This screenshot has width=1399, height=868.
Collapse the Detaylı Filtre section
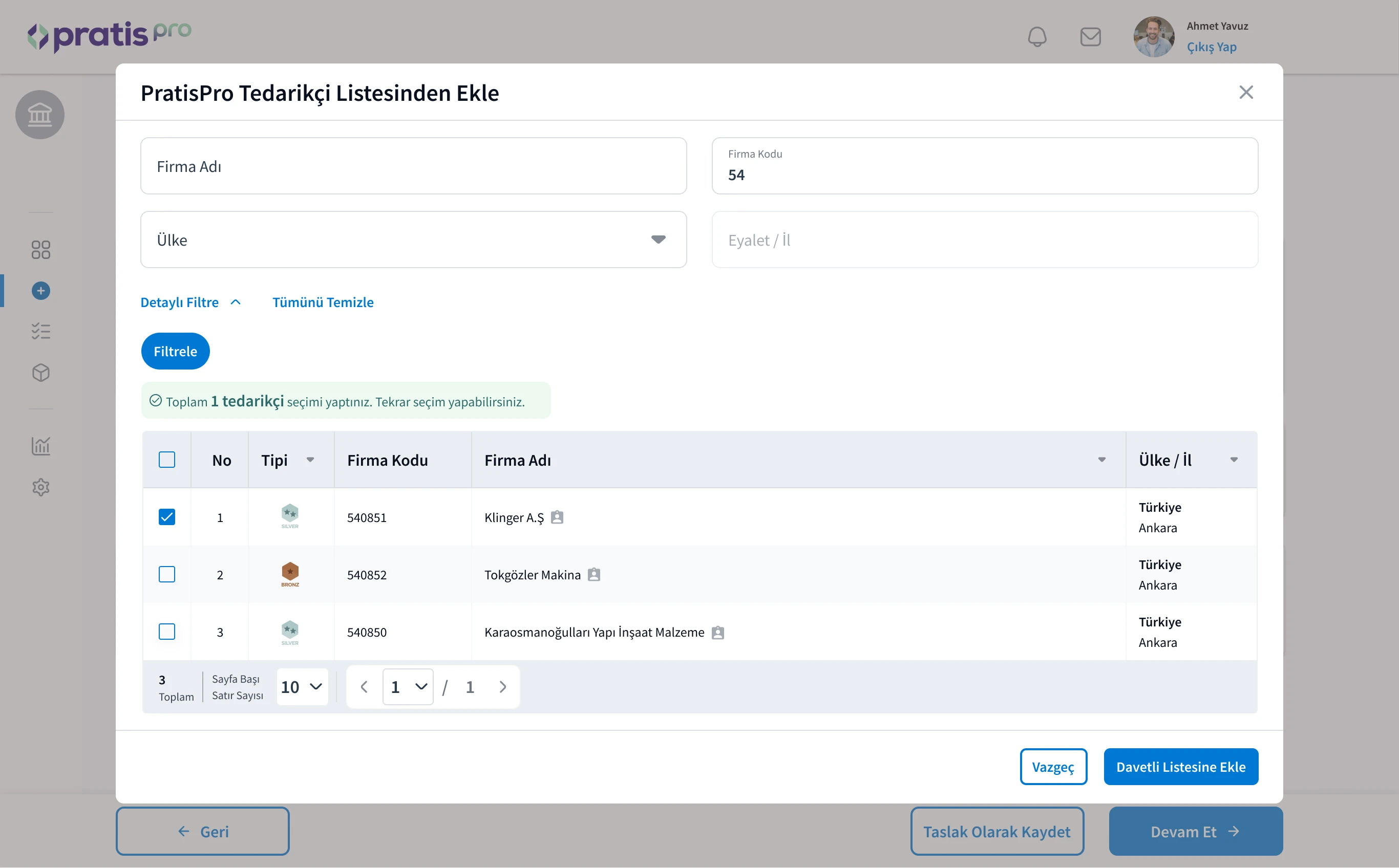(x=190, y=302)
